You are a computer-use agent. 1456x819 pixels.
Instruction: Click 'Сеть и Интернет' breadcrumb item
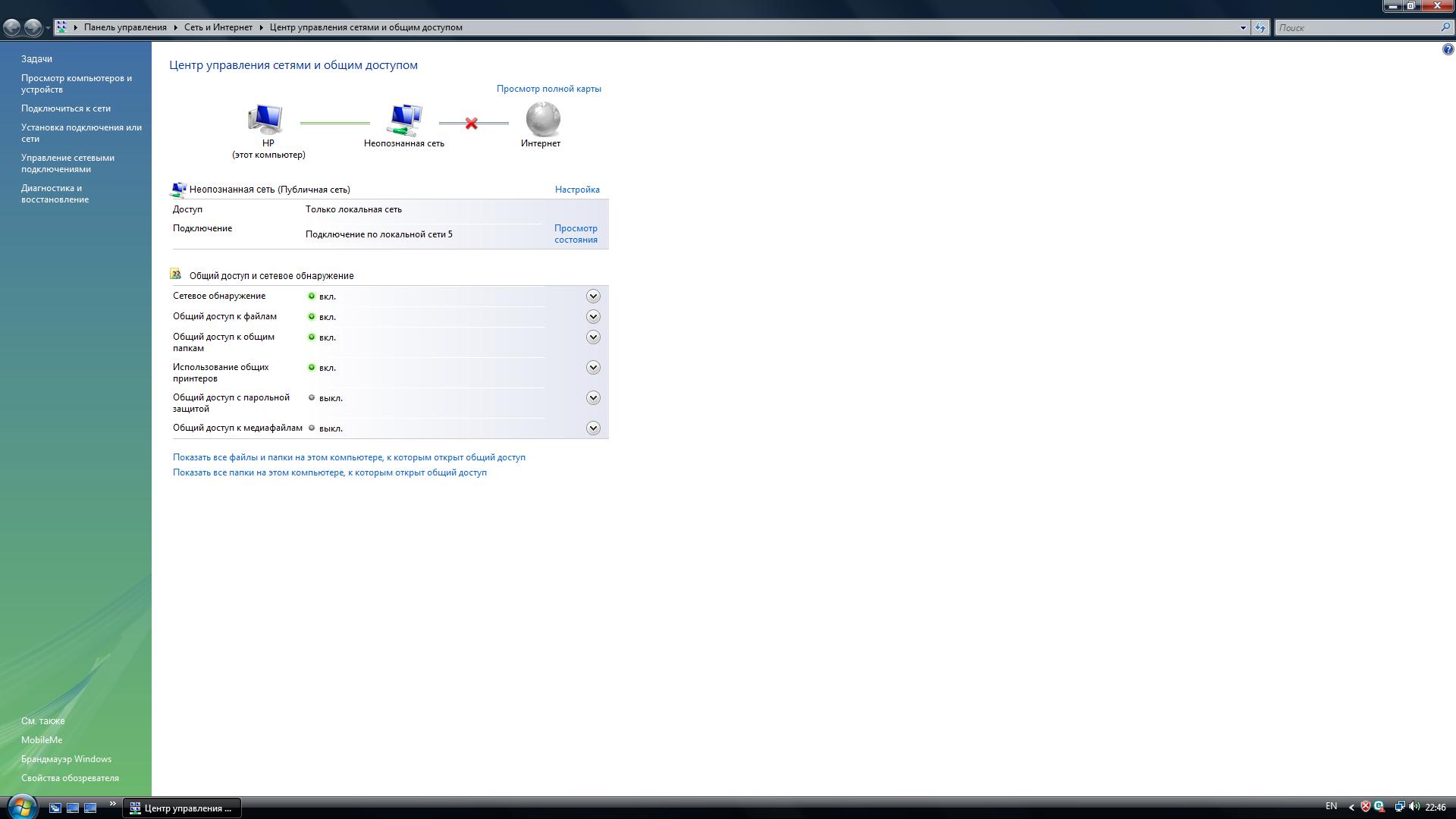(x=218, y=27)
